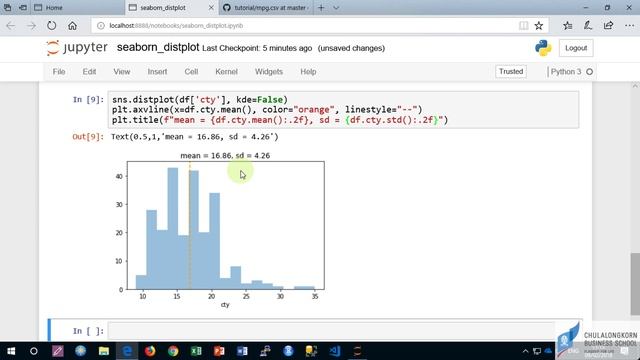Viewport: 640px width, 360px height.
Task: Open the Windows Start menu
Action: tap(11, 351)
